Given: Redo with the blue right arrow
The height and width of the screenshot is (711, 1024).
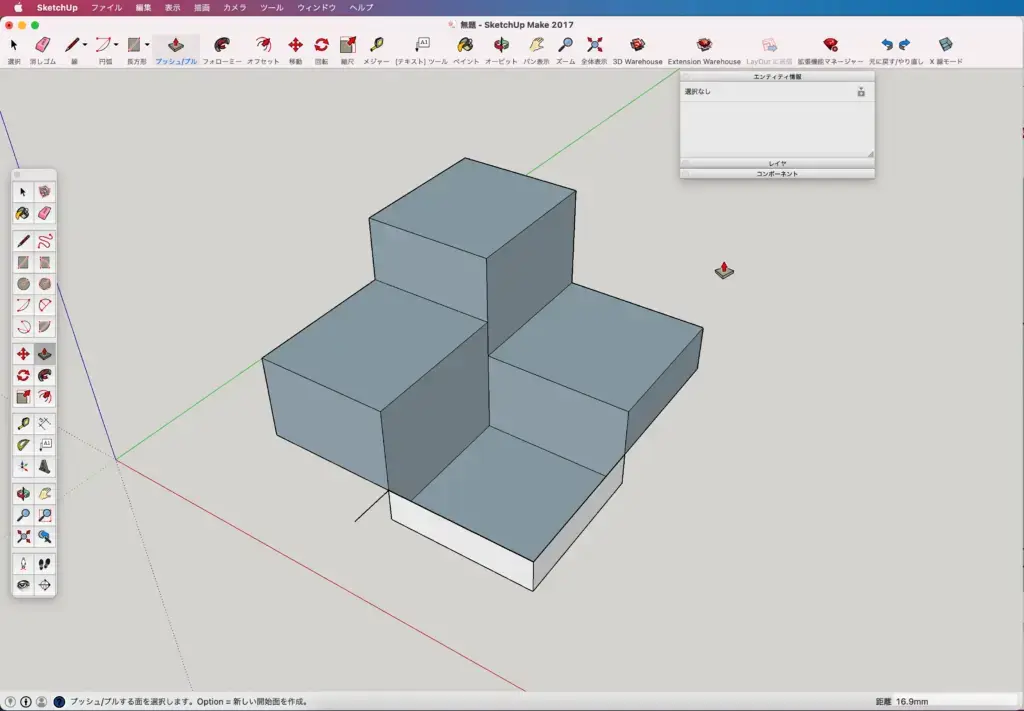Looking at the screenshot, I should (904, 44).
